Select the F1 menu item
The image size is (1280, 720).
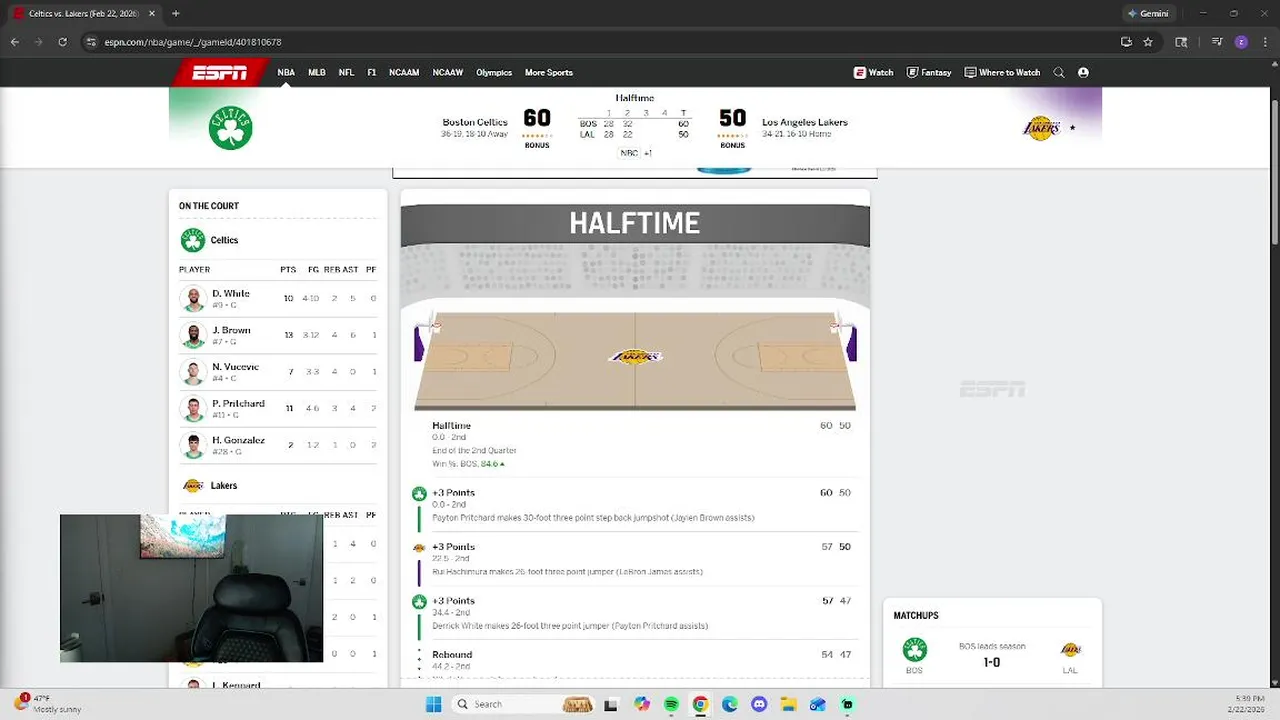click(372, 72)
